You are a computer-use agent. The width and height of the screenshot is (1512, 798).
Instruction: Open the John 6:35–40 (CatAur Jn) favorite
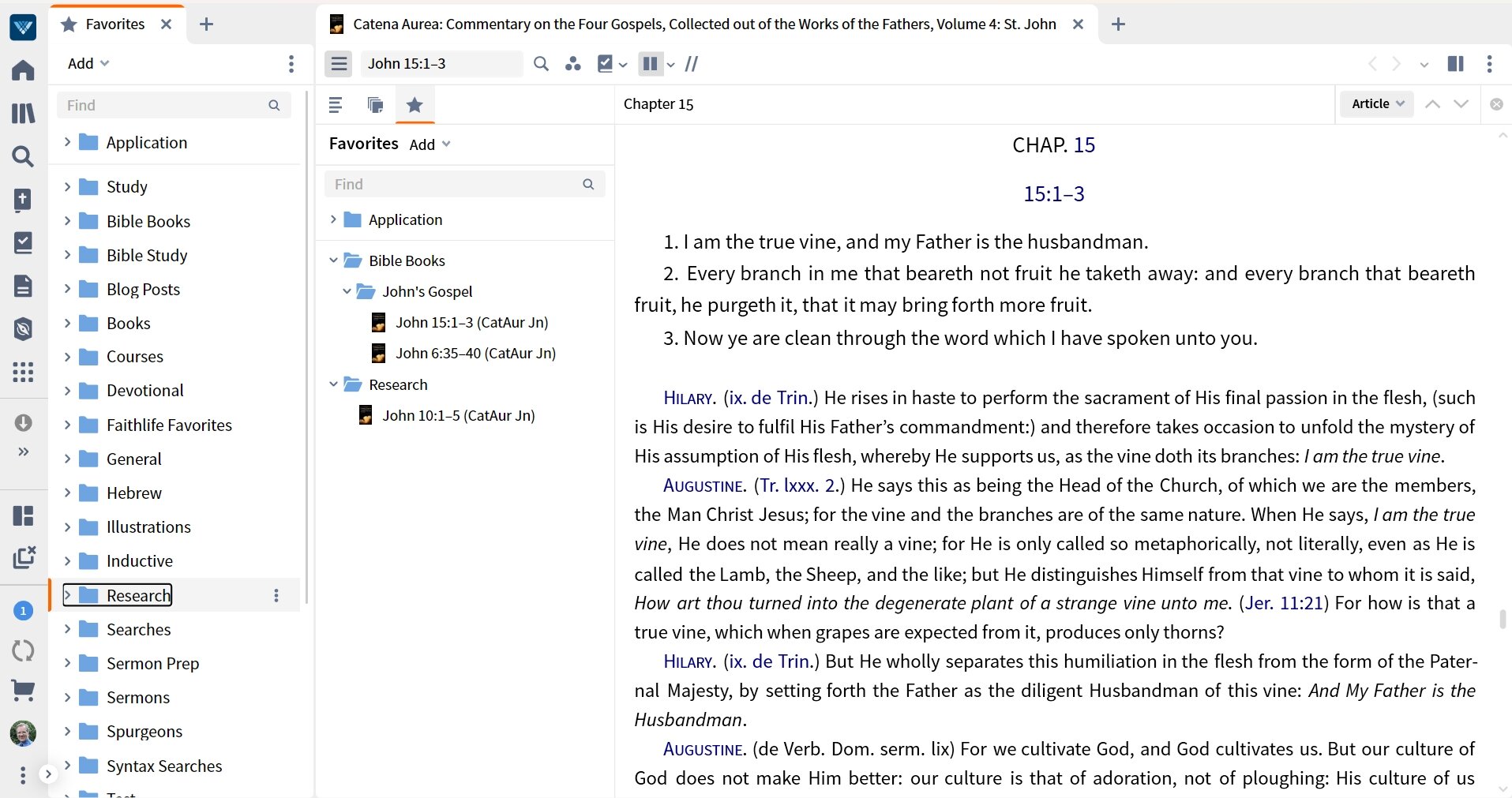coord(475,353)
